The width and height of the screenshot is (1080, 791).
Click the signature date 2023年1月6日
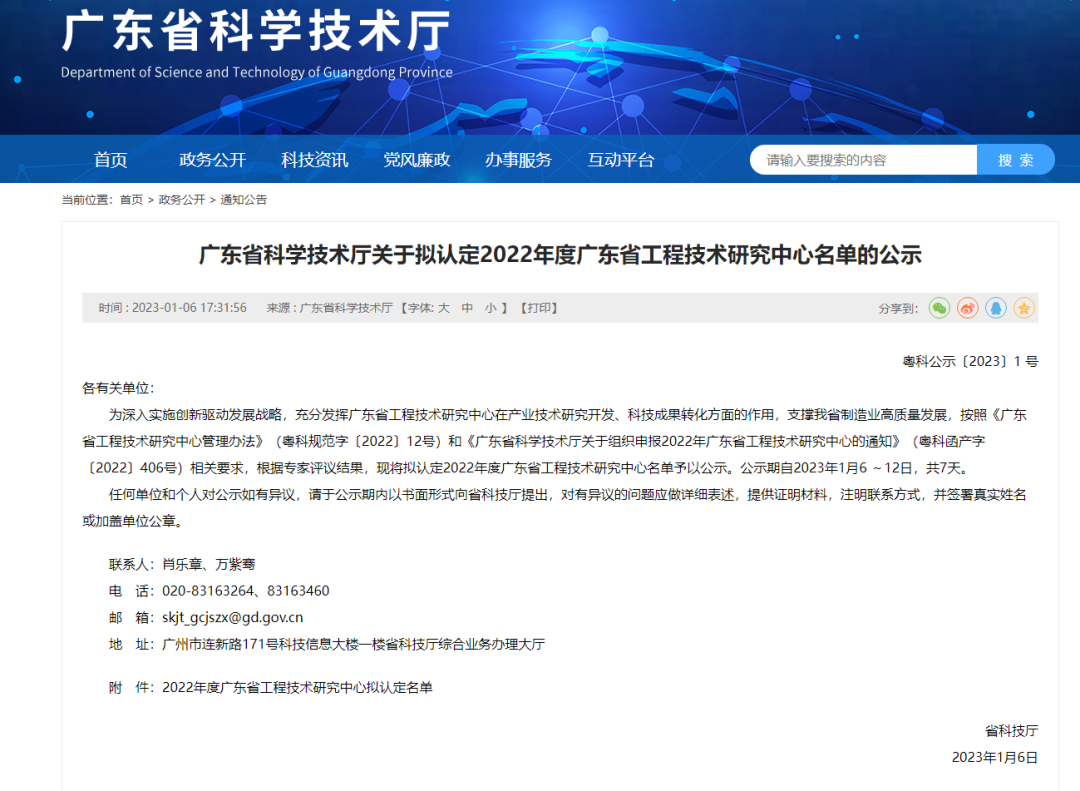coord(995,757)
